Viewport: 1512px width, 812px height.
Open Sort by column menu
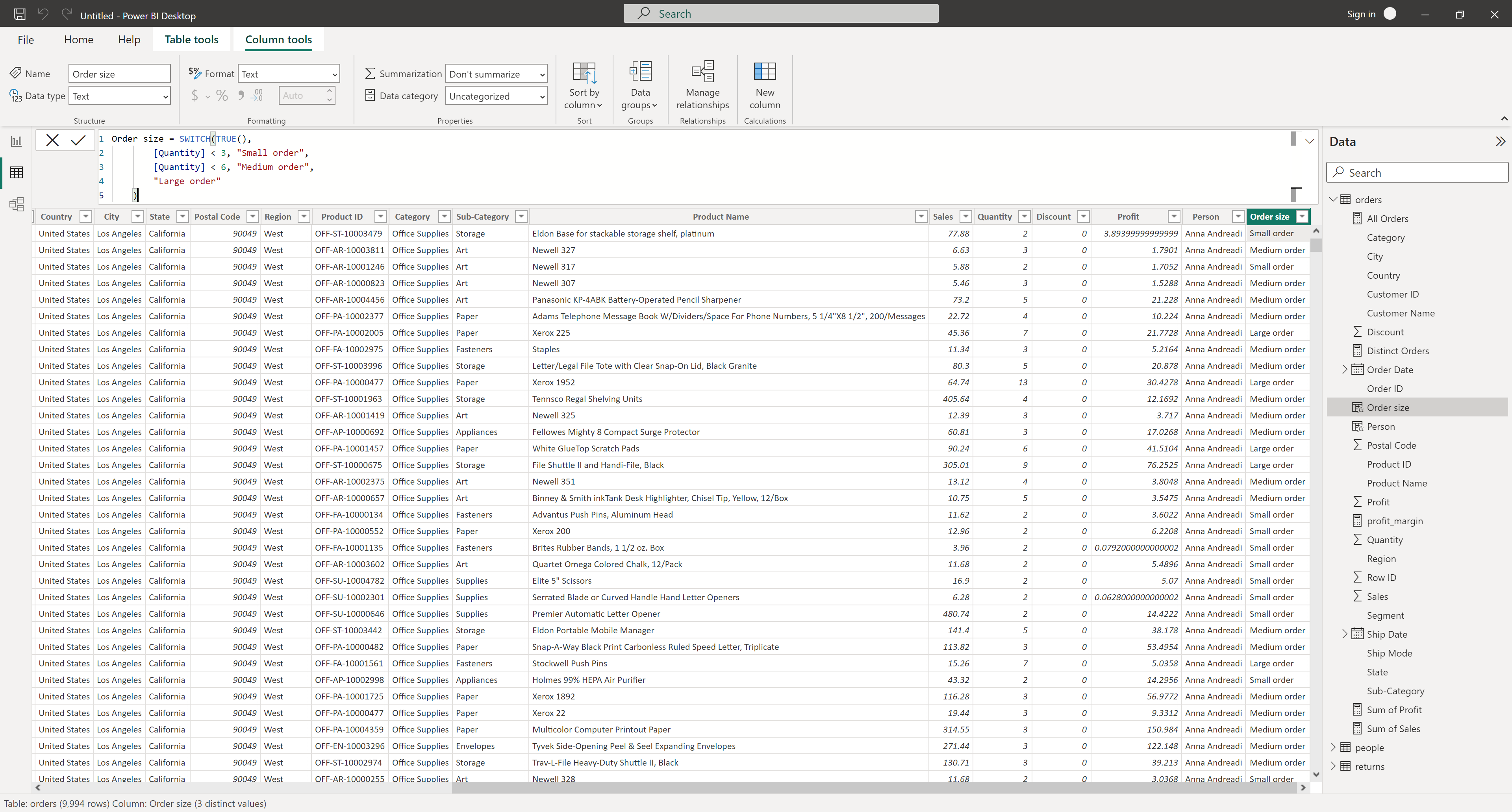tap(584, 85)
